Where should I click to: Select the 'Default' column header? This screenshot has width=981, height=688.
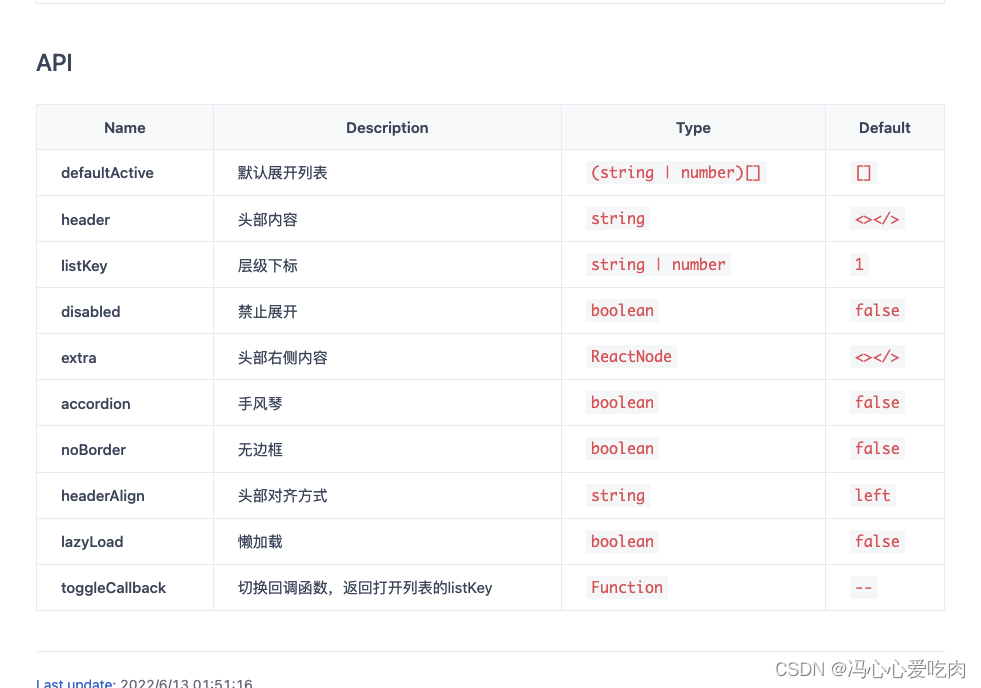click(x=885, y=128)
